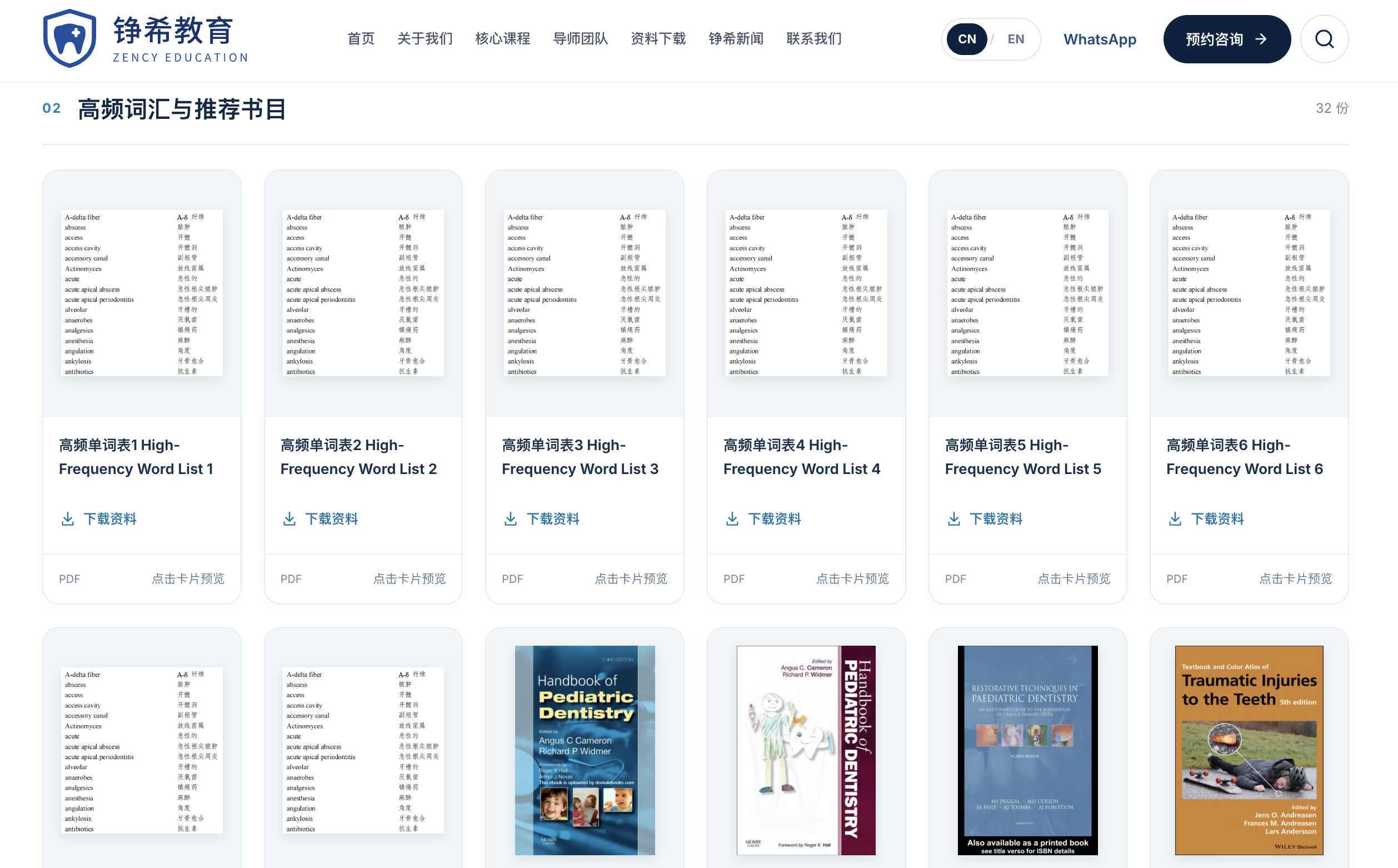Click download icon for Word List 1

point(68,519)
